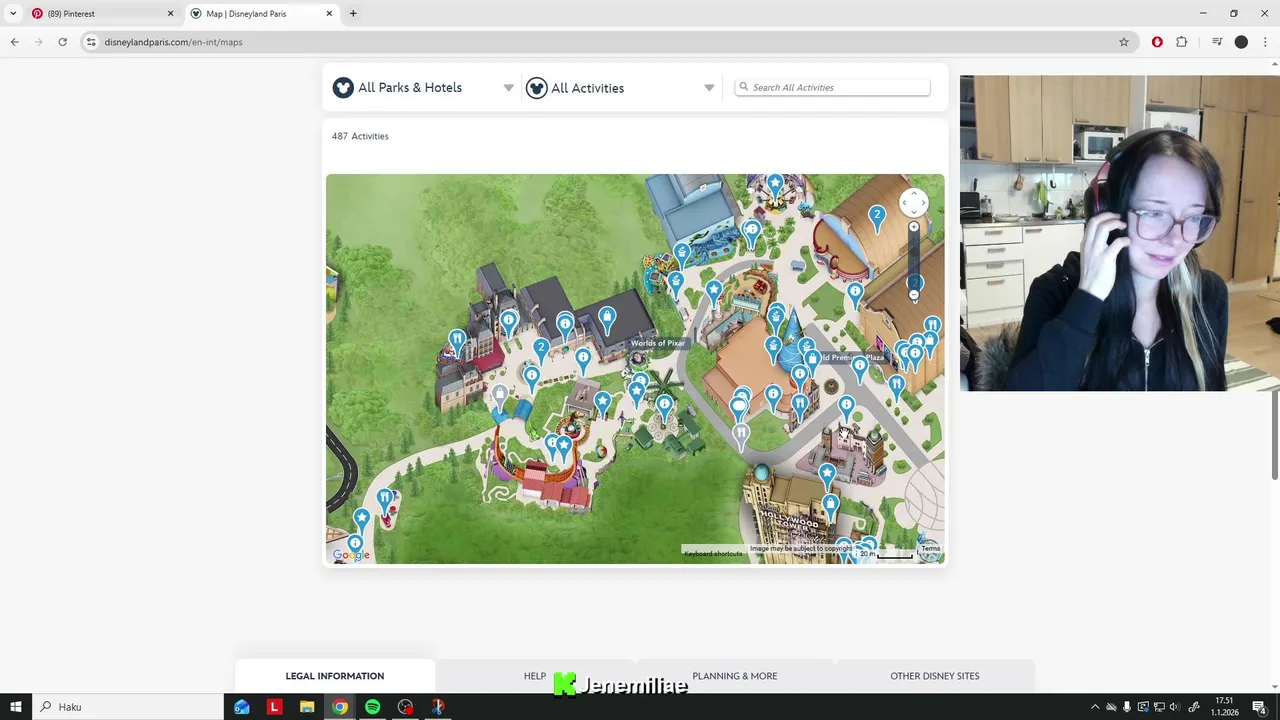
Task: Open a new browser tab
Action: pos(353,14)
